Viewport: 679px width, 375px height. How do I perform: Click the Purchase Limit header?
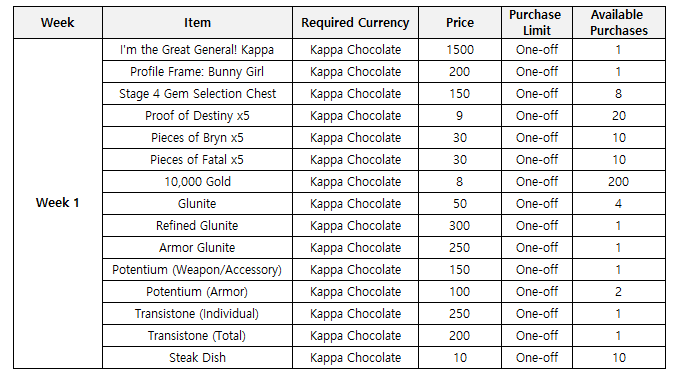click(x=537, y=23)
